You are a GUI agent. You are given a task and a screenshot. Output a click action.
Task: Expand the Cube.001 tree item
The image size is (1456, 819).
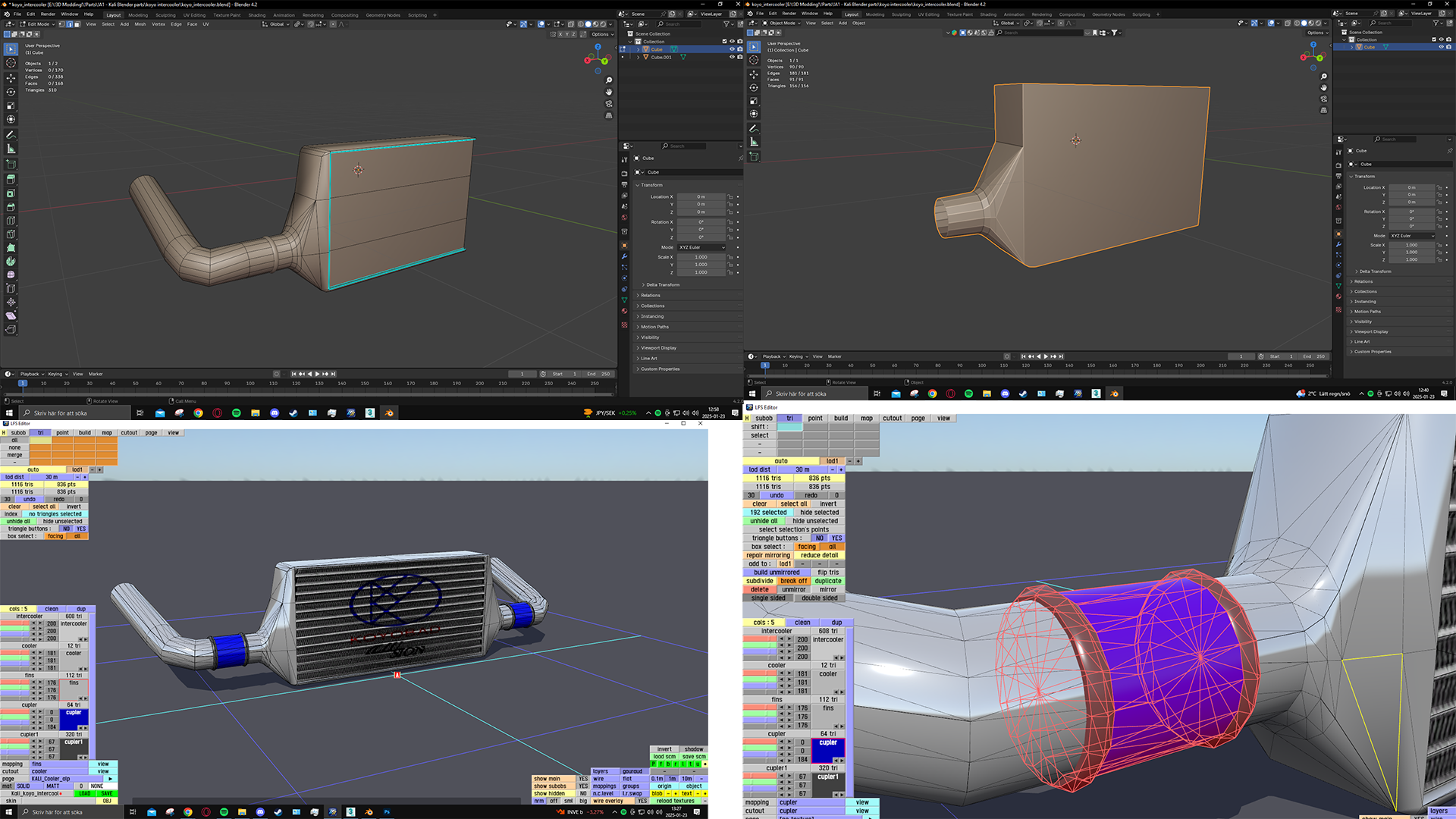pyautogui.click(x=638, y=57)
